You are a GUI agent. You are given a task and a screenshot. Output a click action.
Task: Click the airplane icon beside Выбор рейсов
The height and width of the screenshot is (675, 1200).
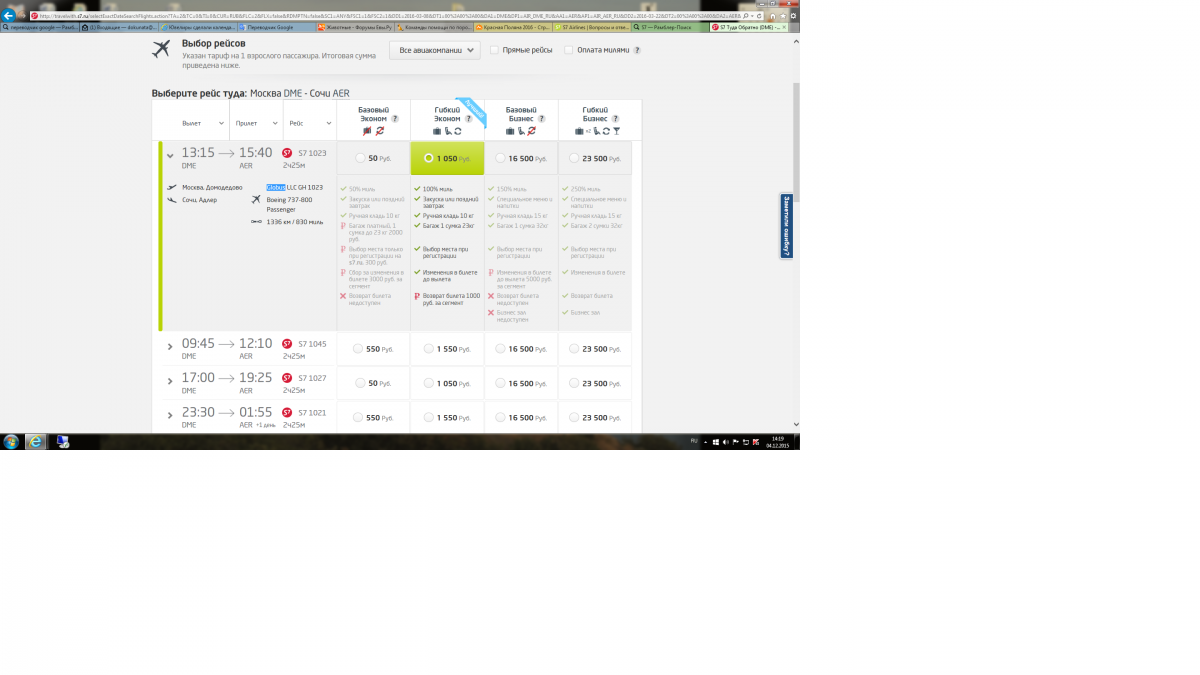point(161,50)
